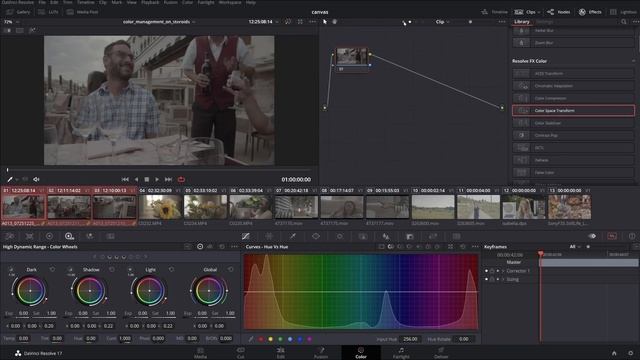Open the 3D stereoscopic palette
640x360 pixels.
coord(456,236)
